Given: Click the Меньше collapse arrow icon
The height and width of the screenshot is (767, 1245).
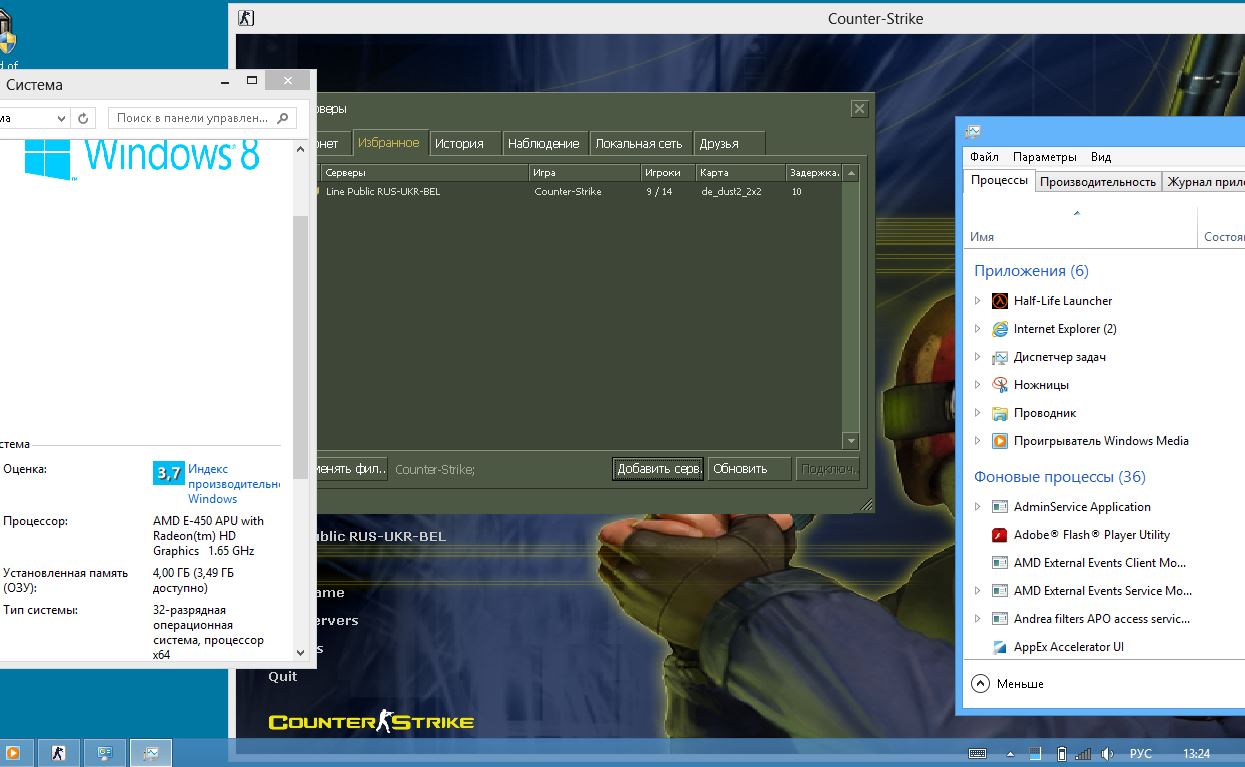Looking at the screenshot, I should click(x=980, y=684).
